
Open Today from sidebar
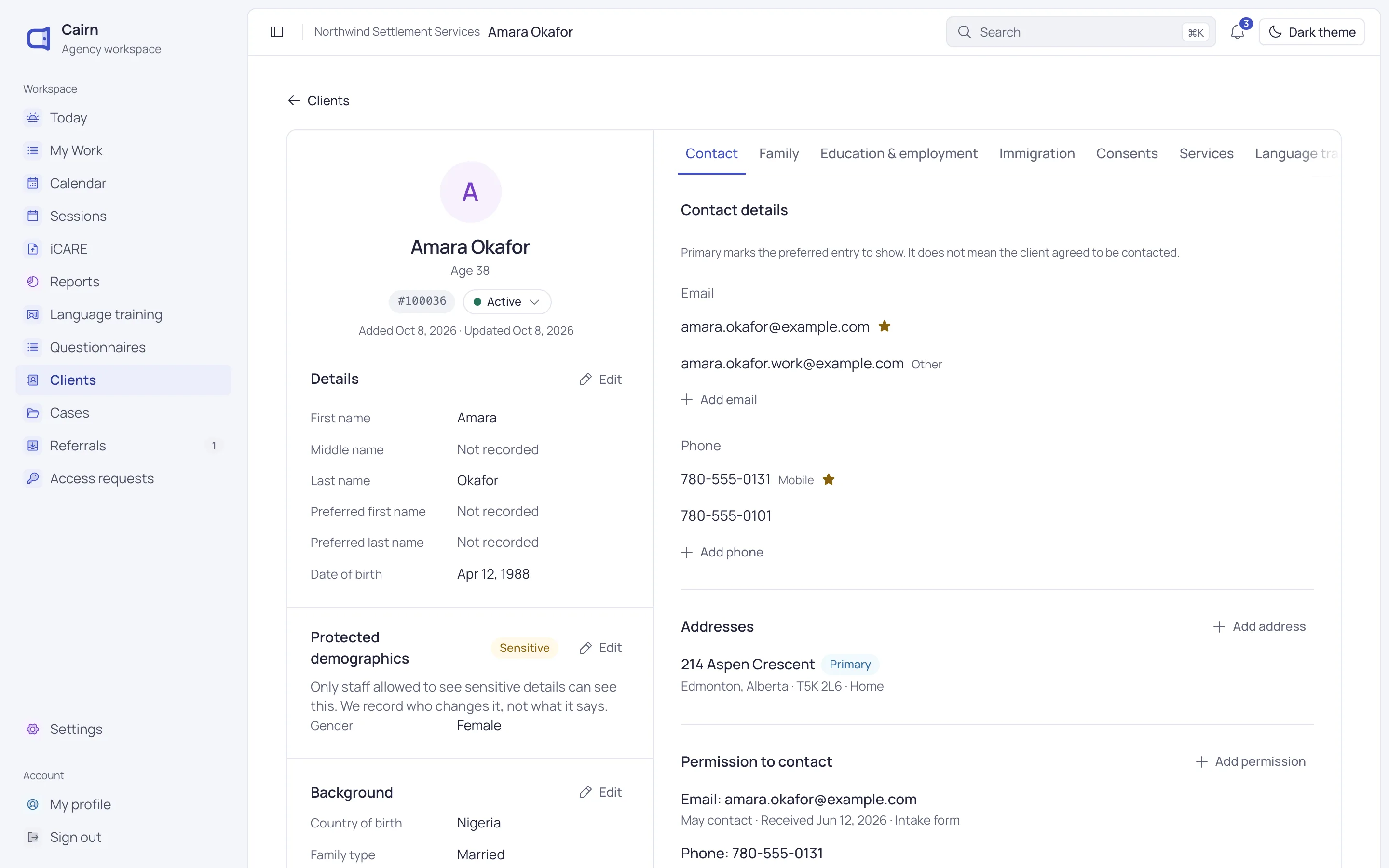point(123,118)
